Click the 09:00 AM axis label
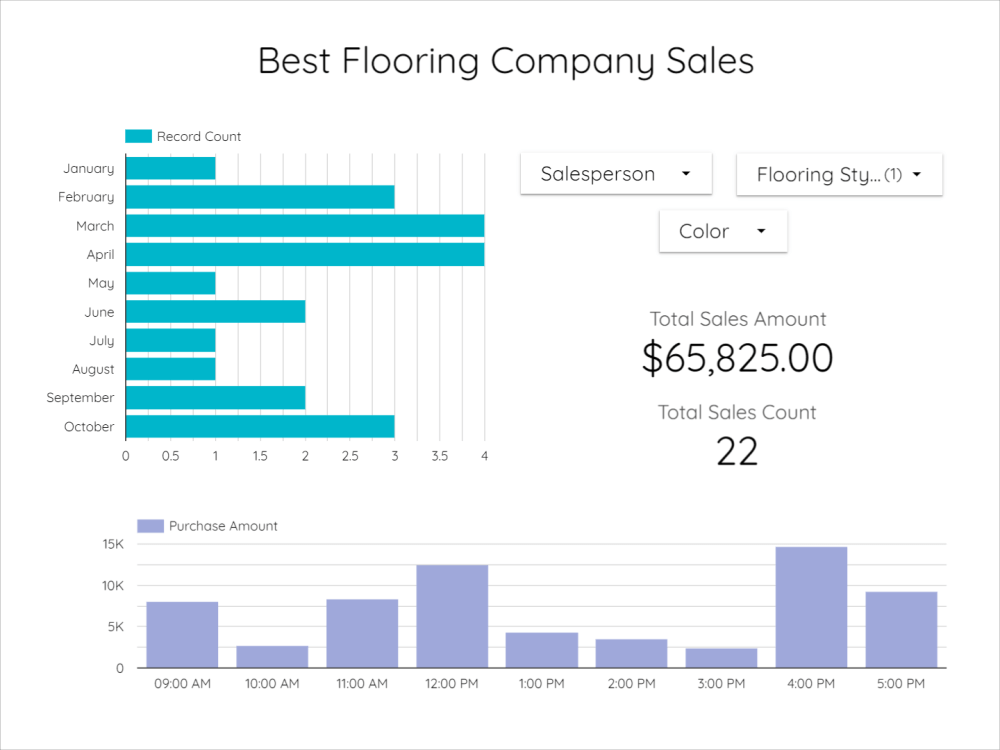 pos(182,683)
